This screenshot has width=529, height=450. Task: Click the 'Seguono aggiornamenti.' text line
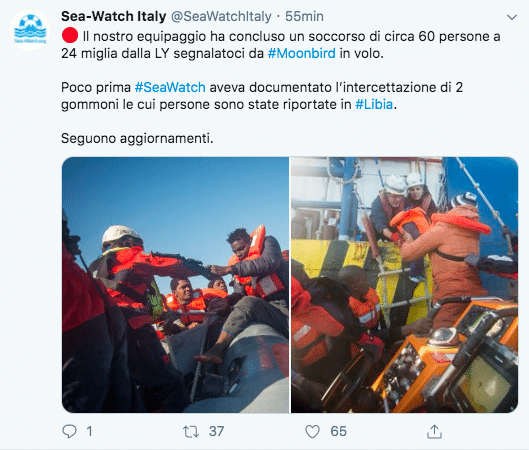(x=137, y=138)
